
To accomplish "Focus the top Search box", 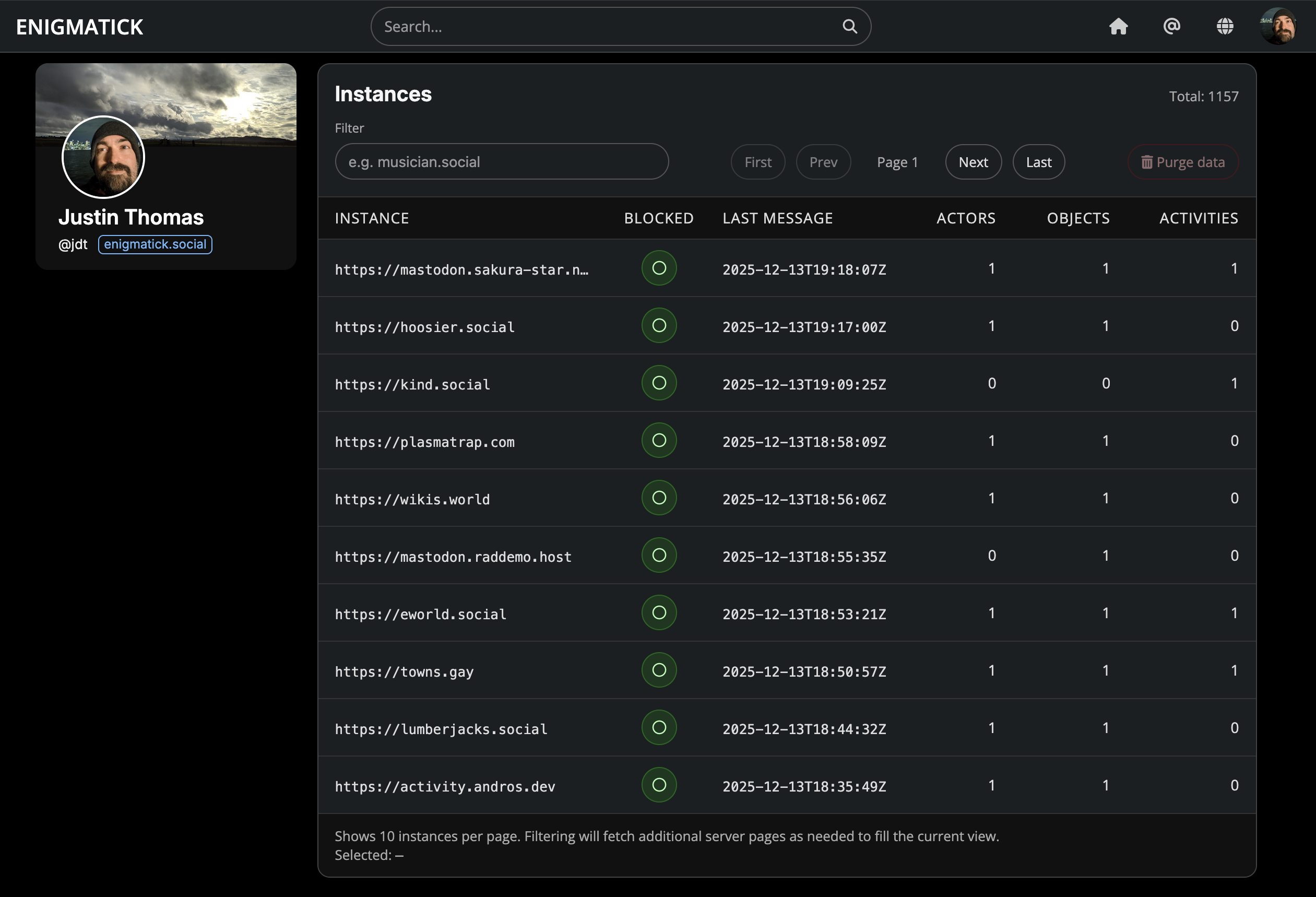I will point(609,27).
